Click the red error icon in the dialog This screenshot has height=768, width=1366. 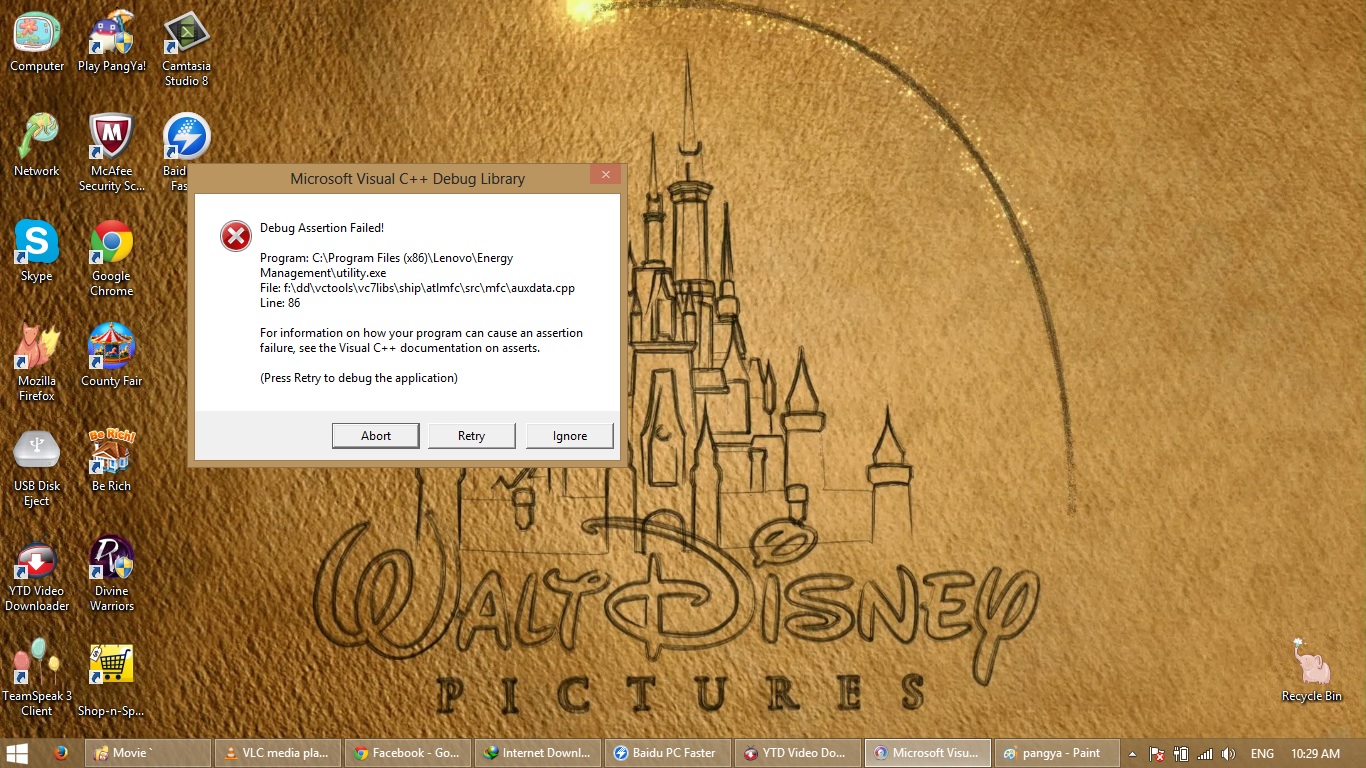(236, 236)
